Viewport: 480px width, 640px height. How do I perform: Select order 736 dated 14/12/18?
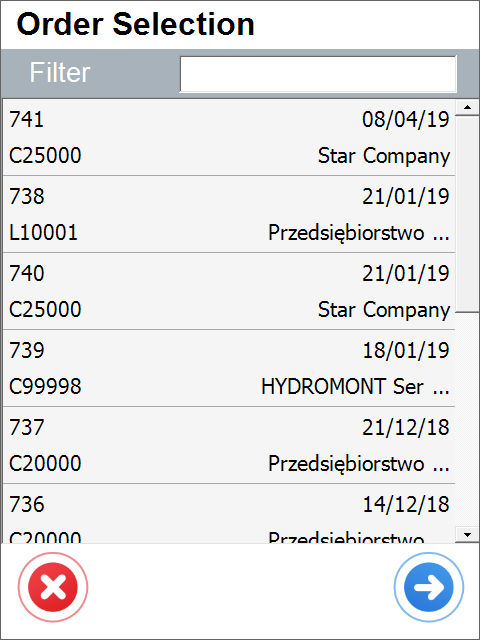[229, 514]
